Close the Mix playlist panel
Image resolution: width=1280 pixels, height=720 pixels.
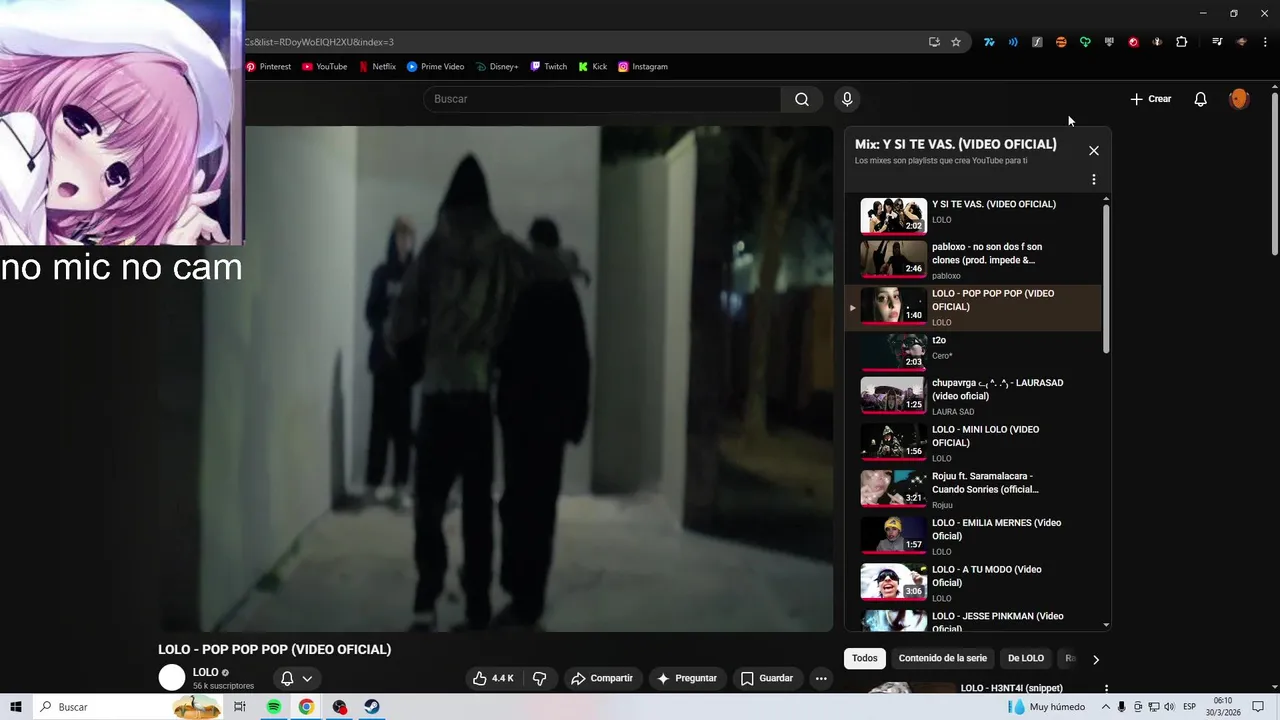1094,151
